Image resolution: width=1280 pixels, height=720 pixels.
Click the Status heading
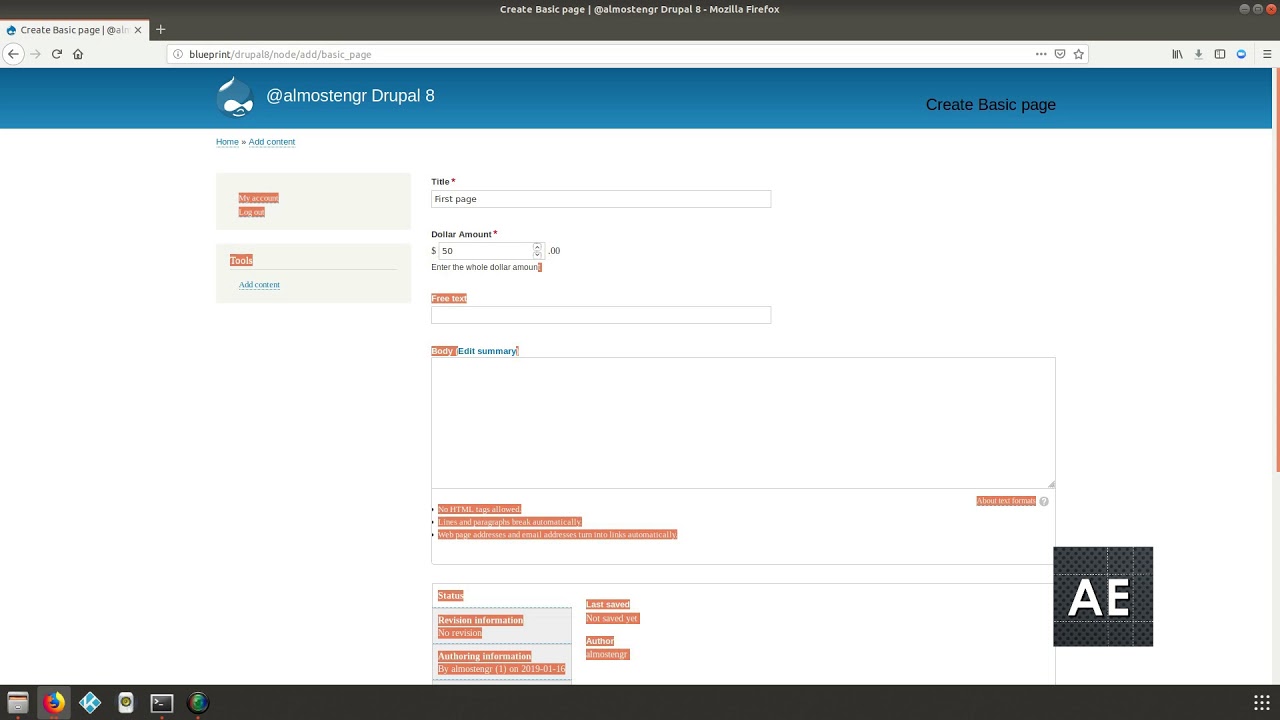[x=450, y=596]
